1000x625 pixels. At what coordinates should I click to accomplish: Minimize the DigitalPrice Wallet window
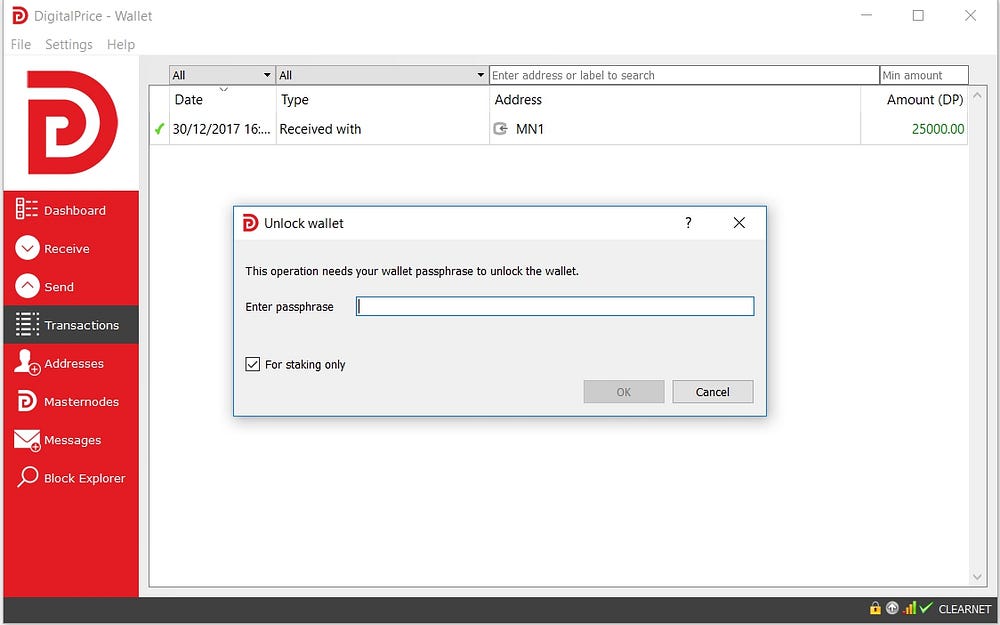pyautogui.click(x=866, y=15)
